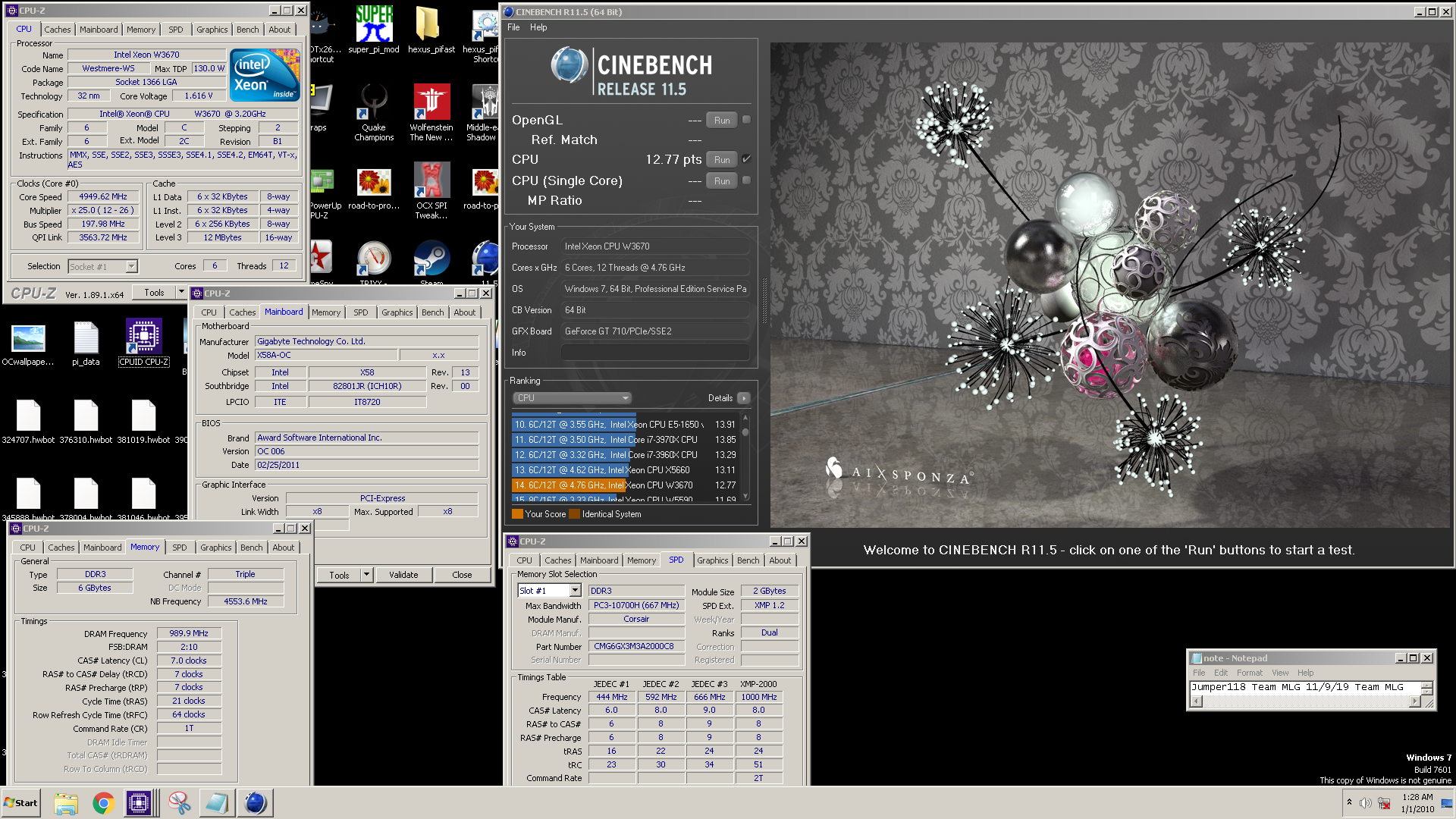Switch to Cinebench via its taskbar button
This screenshot has height=819, width=1456.
click(256, 803)
